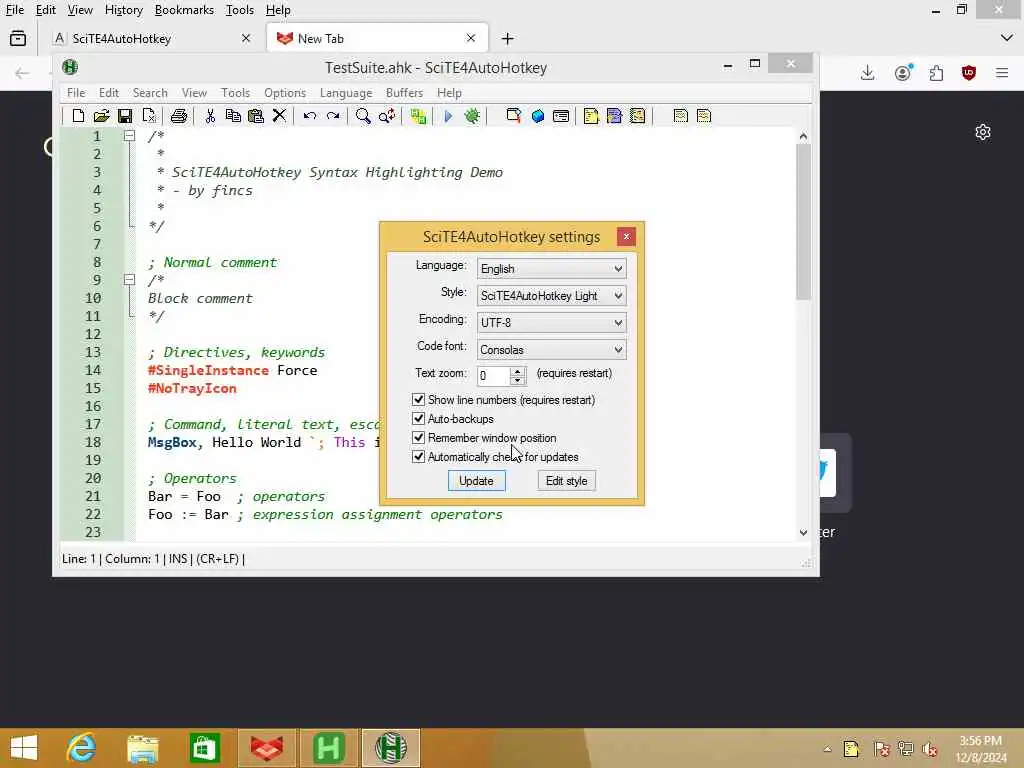Image resolution: width=1024 pixels, height=768 pixels.
Task: Click the editor scrollbar down arrow
Action: point(803,532)
